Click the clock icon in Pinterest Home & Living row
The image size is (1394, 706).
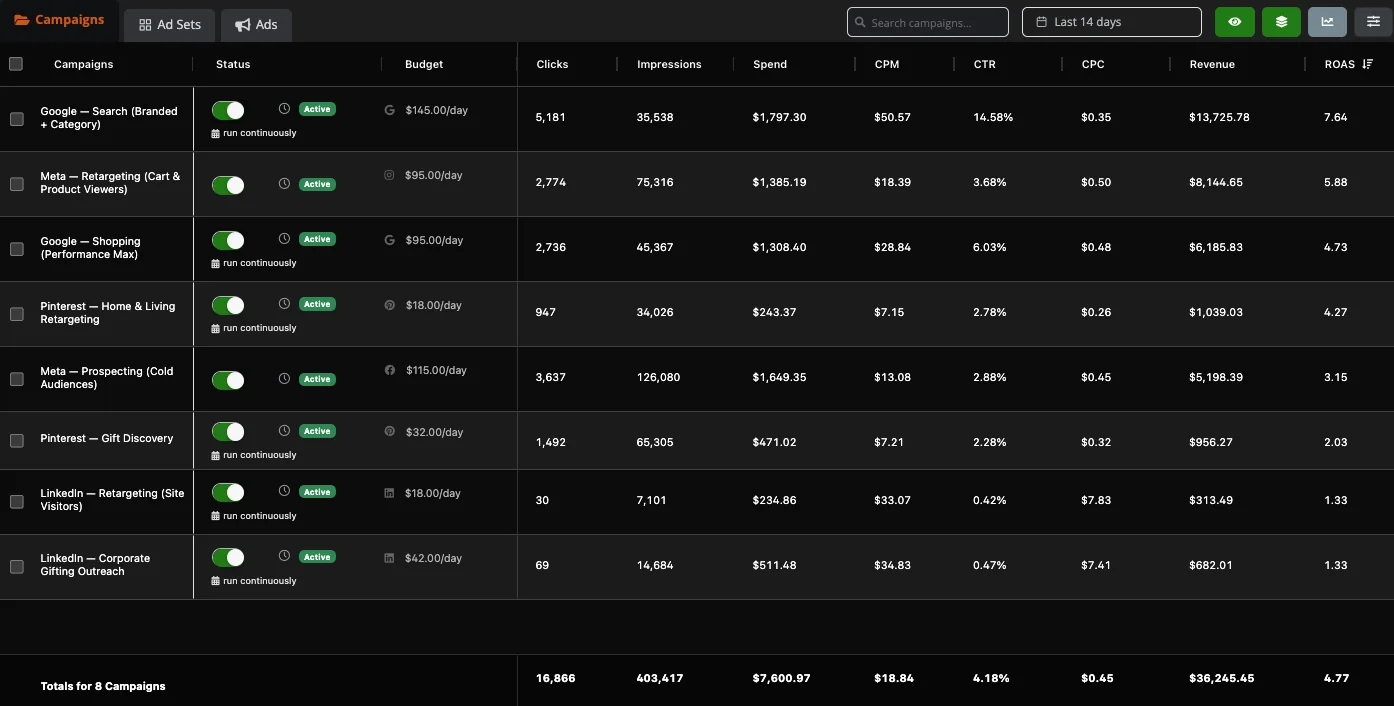click(284, 303)
